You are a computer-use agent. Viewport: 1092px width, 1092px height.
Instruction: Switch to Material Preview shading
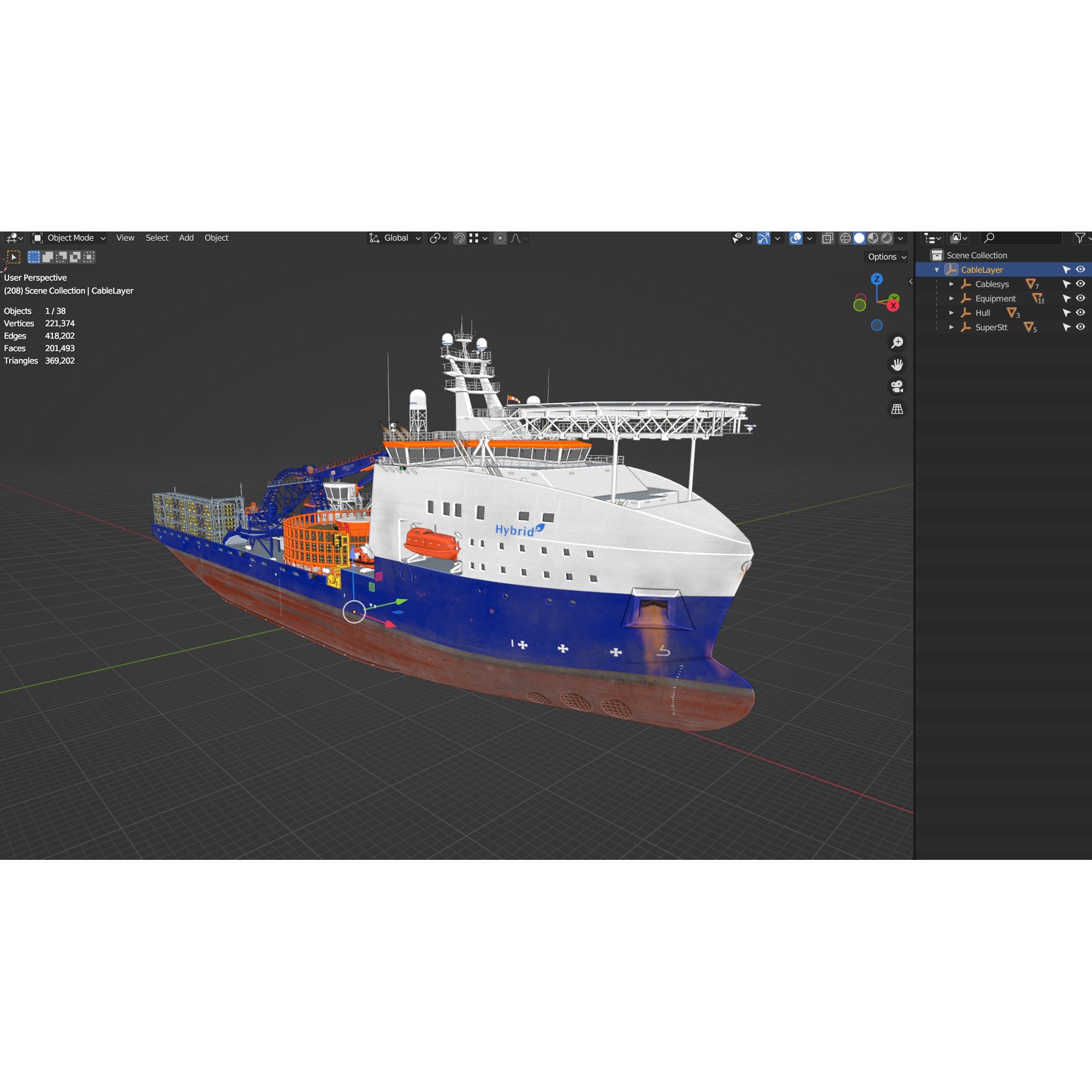click(872, 238)
